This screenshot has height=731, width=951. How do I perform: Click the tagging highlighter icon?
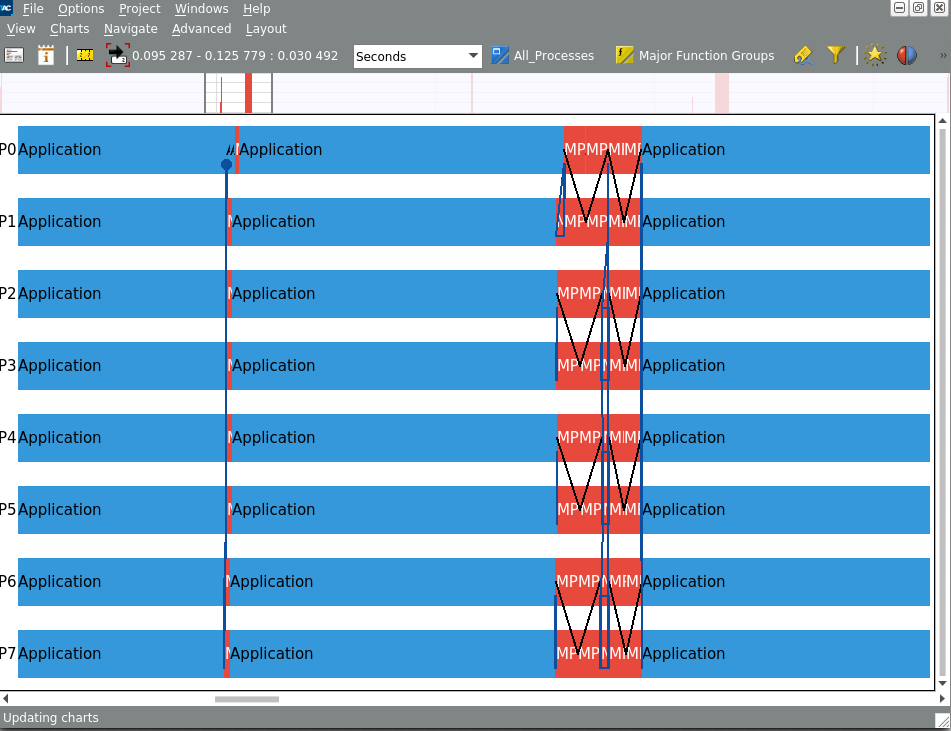pos(803,55)
